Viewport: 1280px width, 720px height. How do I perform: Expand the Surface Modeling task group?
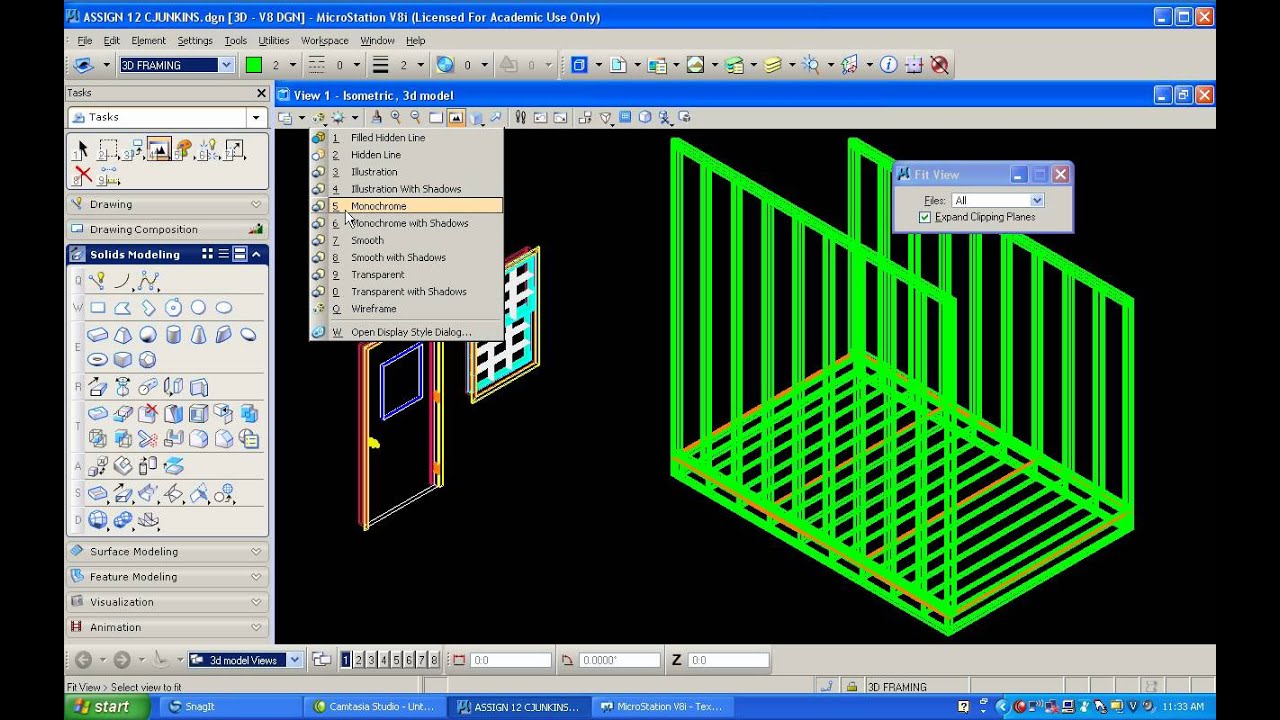pyautogui.click(x=167, y=551)
